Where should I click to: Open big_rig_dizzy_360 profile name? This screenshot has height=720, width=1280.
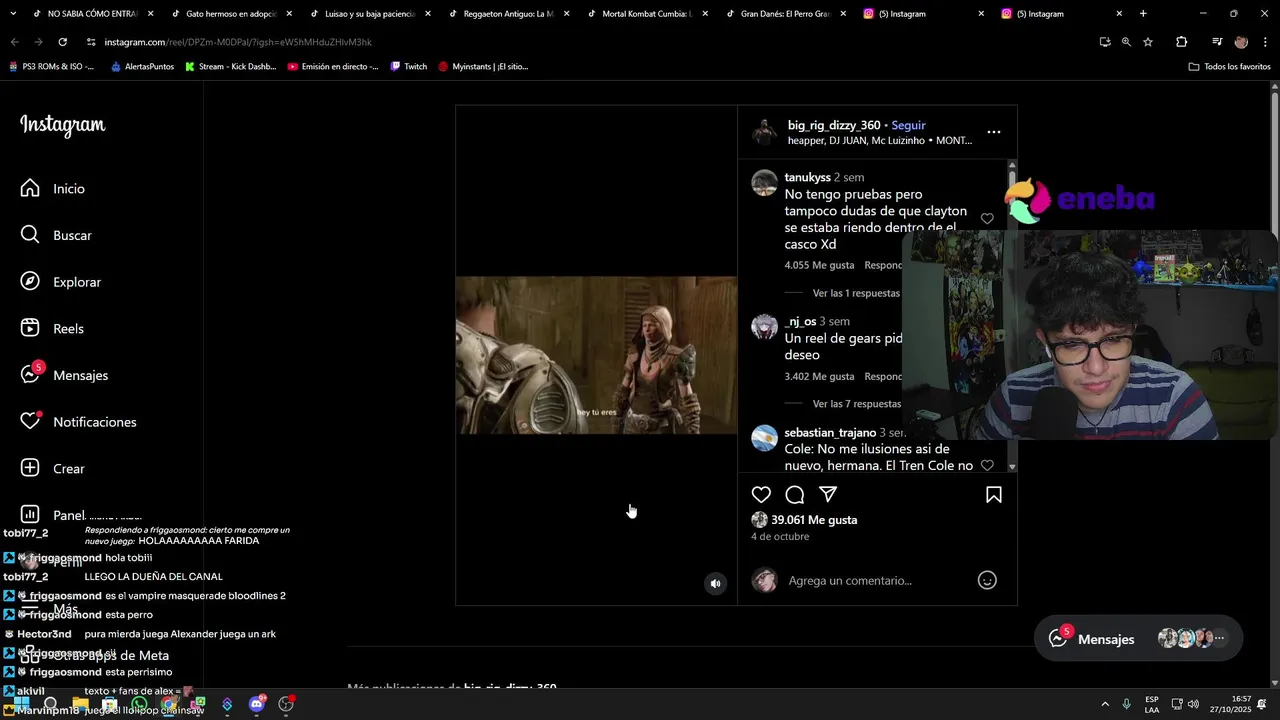[834, 125]
